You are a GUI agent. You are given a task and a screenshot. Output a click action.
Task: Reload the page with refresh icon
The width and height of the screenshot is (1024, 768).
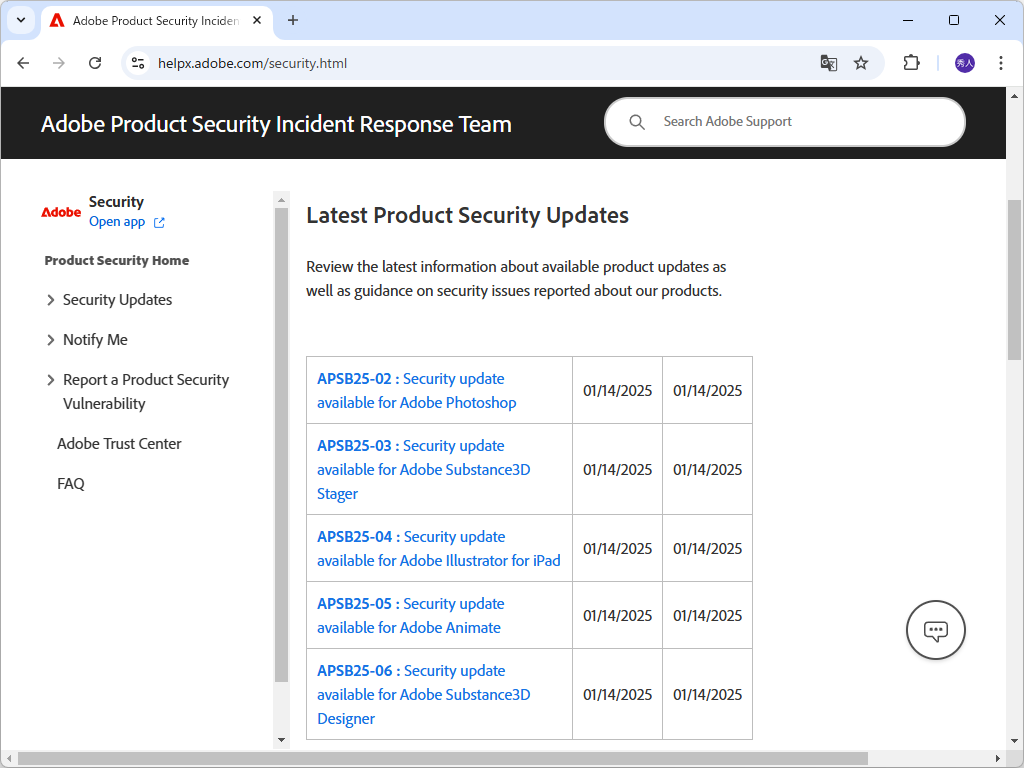click(95, 63)
